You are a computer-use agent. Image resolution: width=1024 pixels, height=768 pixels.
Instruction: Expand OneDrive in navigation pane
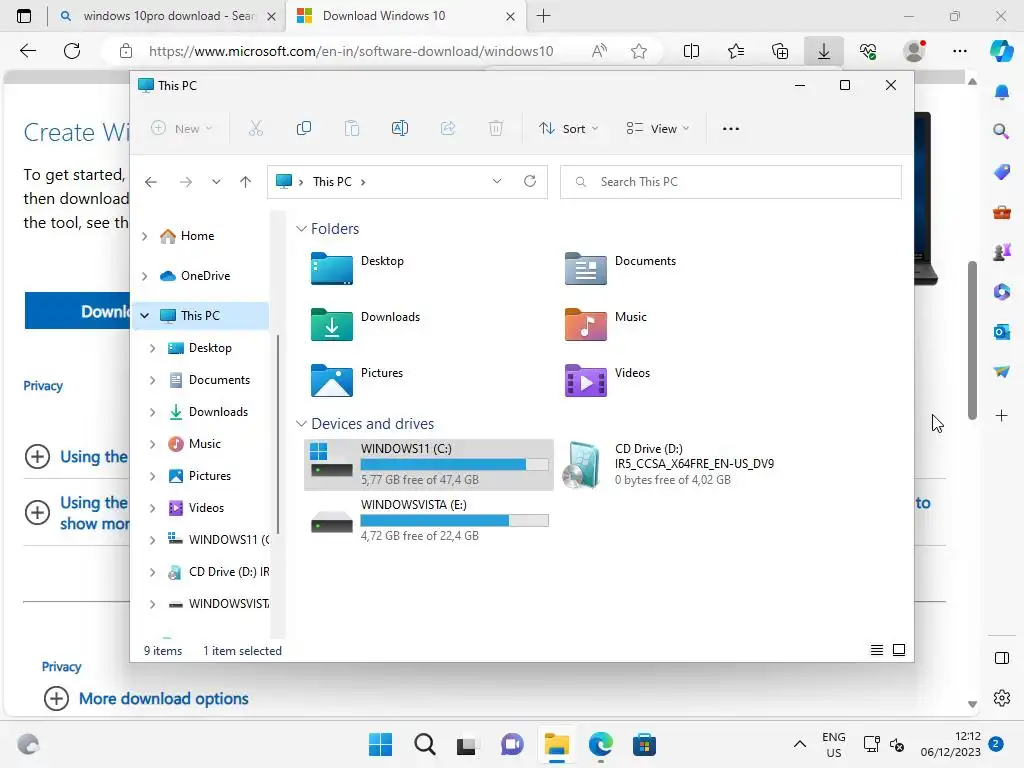pyautogui.click(x=144, y=276)
